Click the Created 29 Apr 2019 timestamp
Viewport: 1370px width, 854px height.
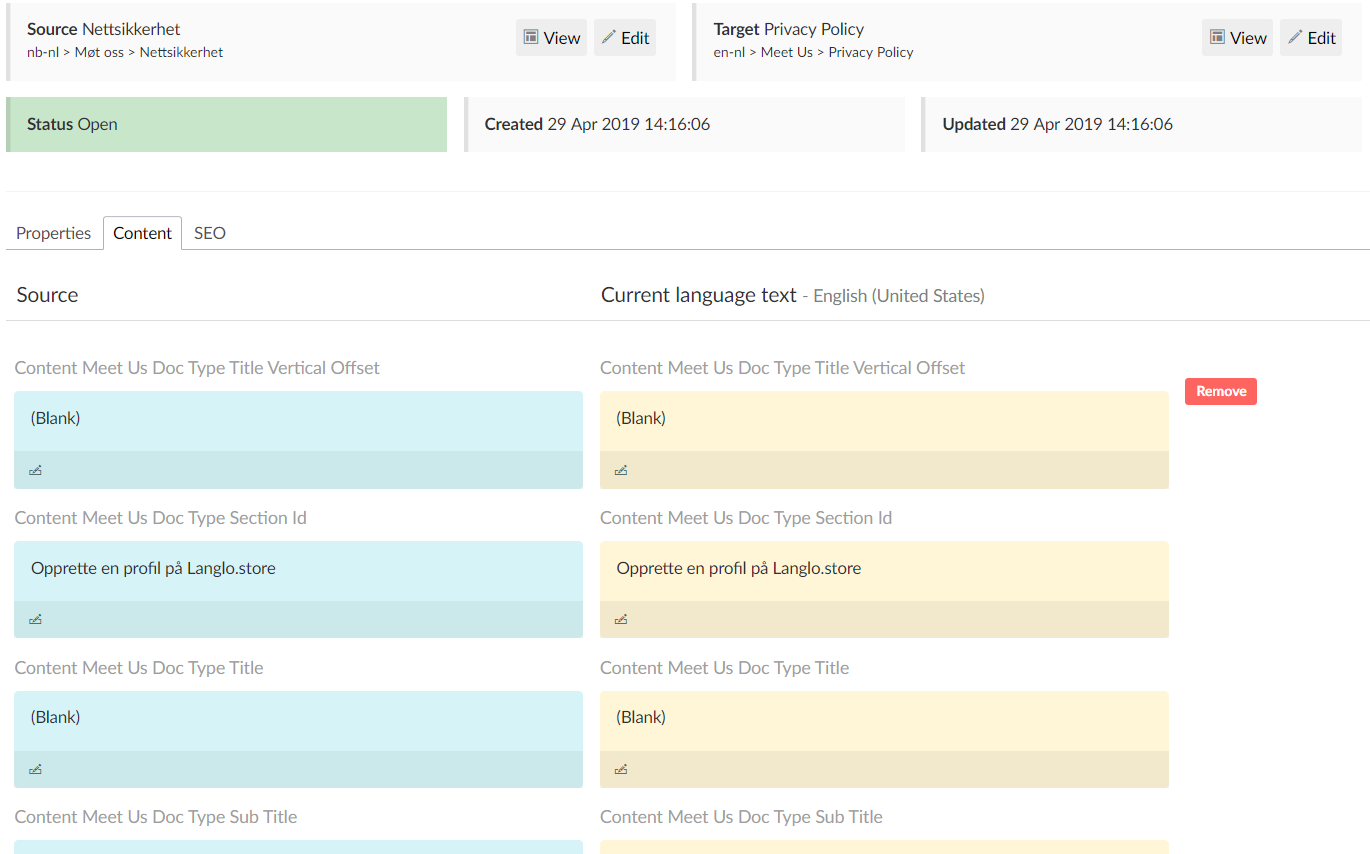point(597,124)
